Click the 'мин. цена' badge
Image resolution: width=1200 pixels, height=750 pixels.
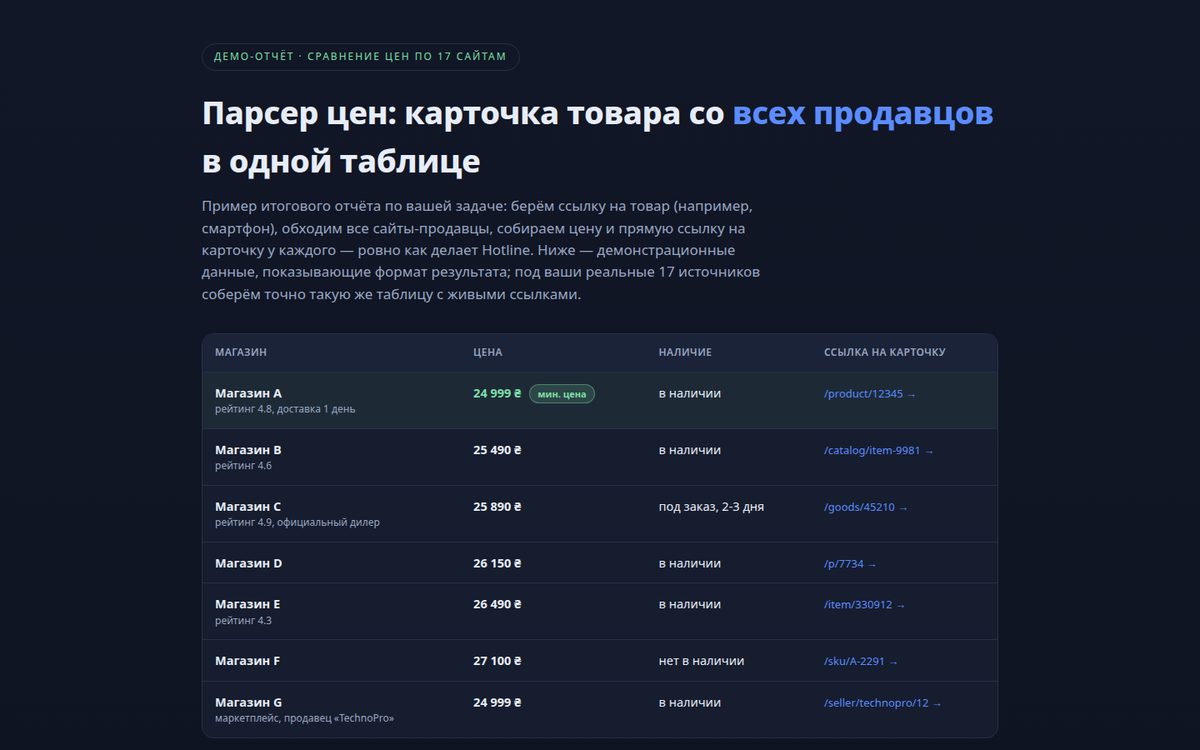tap(562, 394)
